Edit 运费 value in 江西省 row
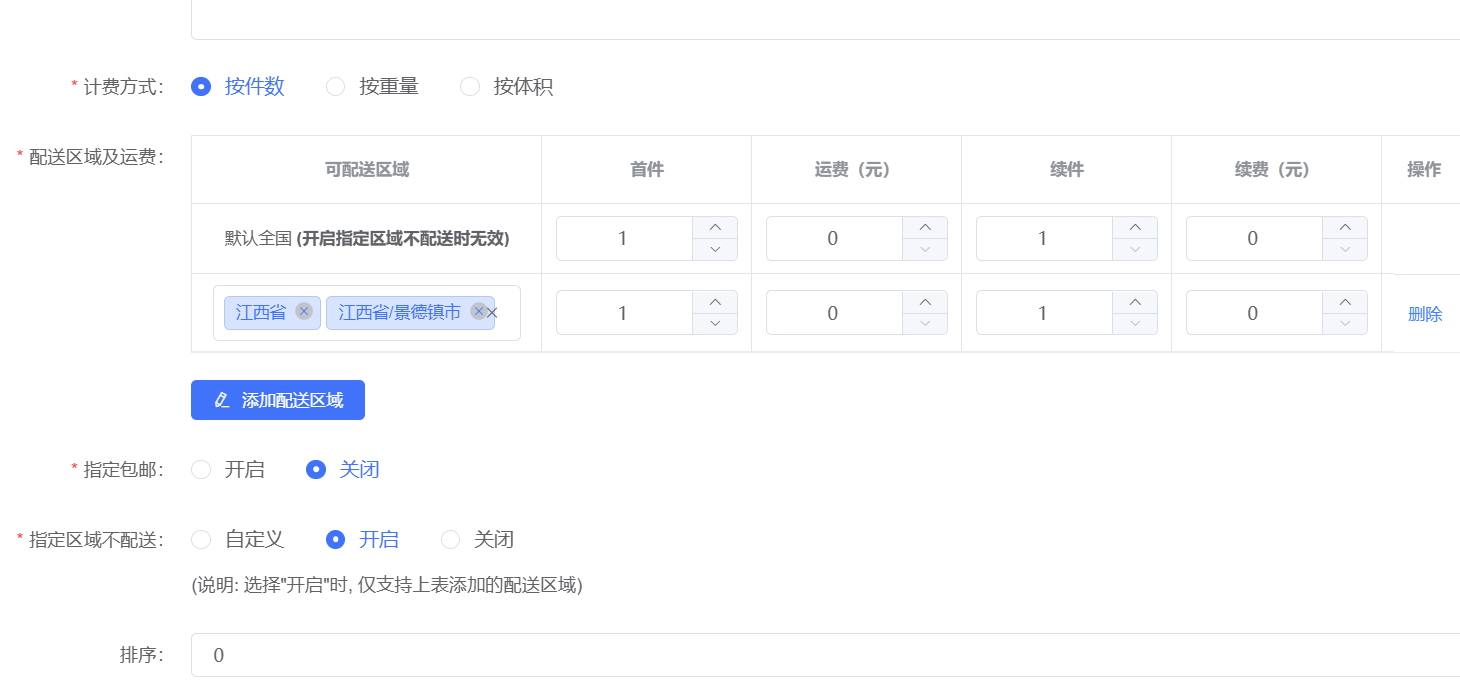Image resolution: width=1460 pixels, height=684 pixels. pos(833,313)
